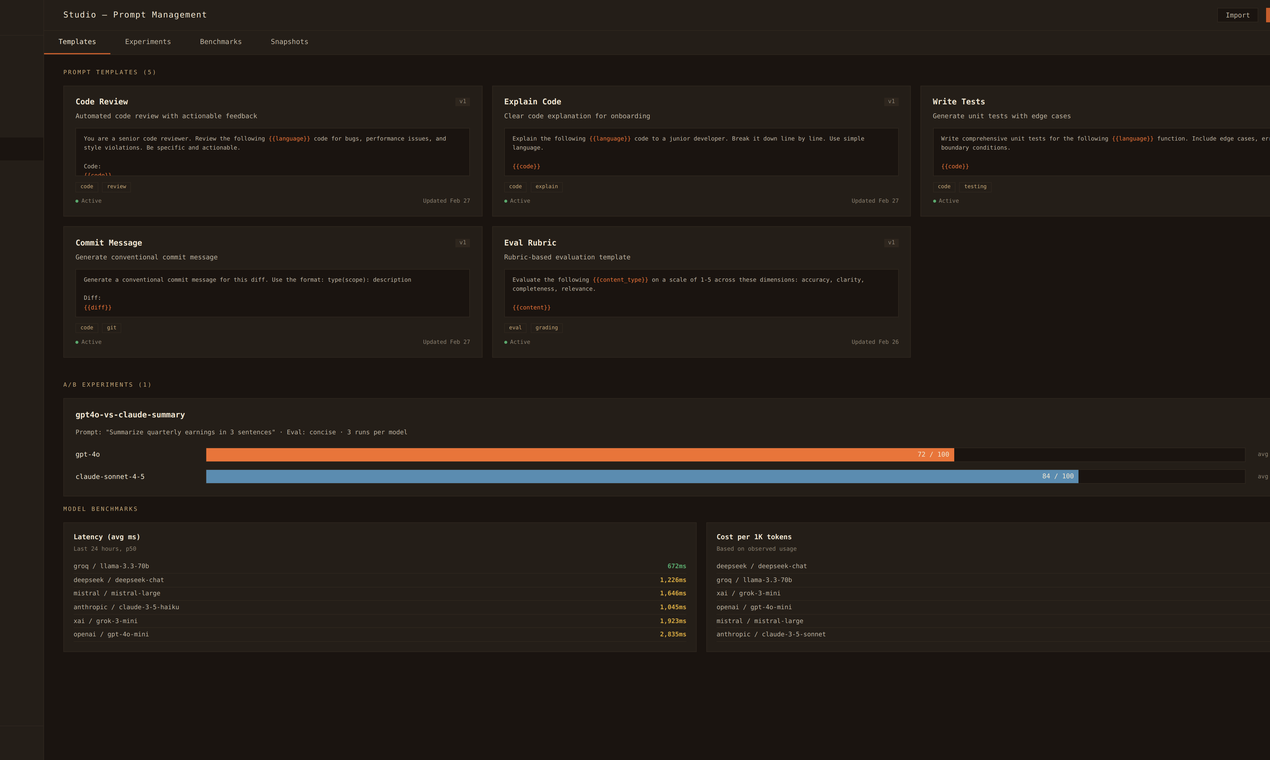
Task: Click the review tag on Code Review
Action: [x=117, y=186]
